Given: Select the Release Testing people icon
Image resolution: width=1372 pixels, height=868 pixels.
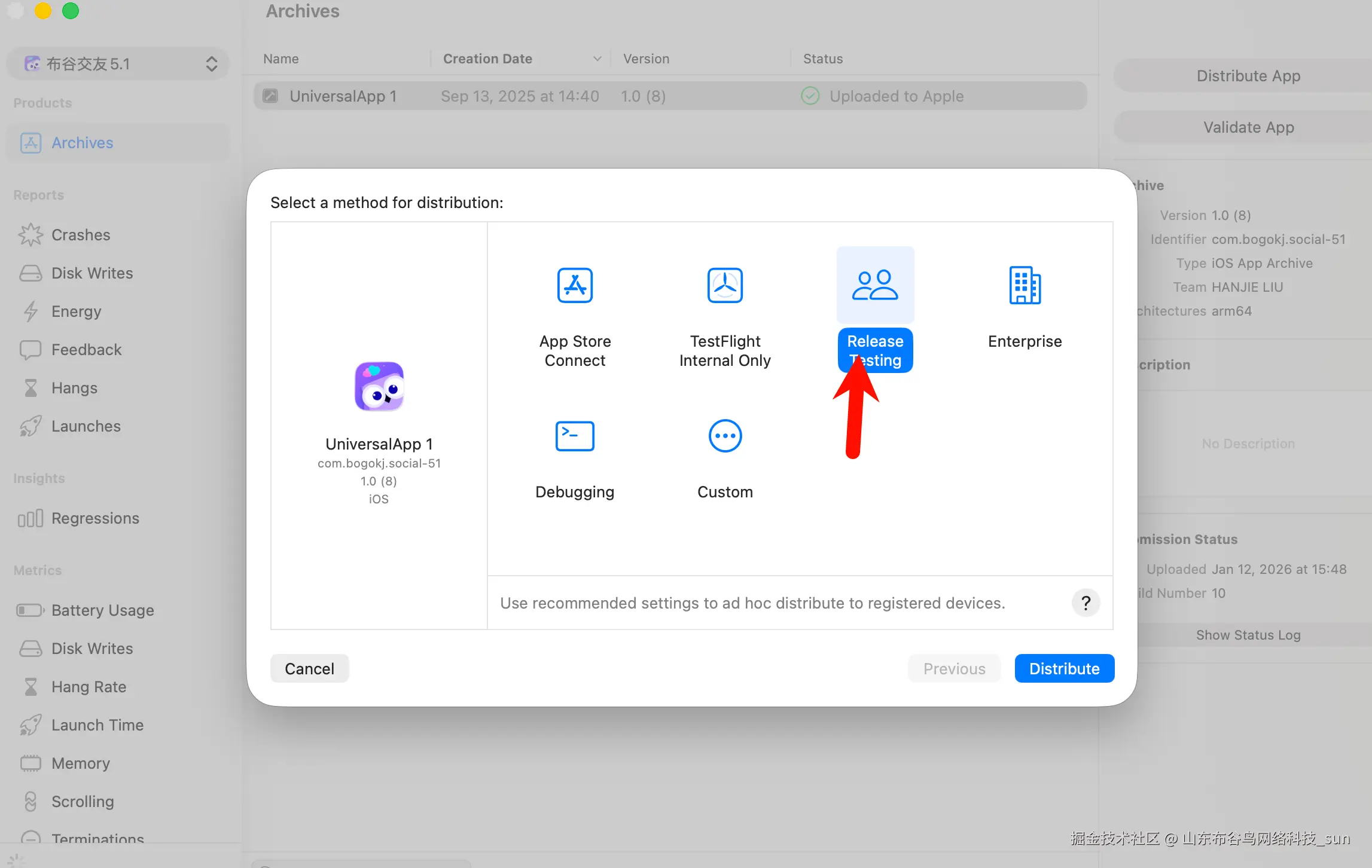Looking at the screenshot, I should point(875,285).
